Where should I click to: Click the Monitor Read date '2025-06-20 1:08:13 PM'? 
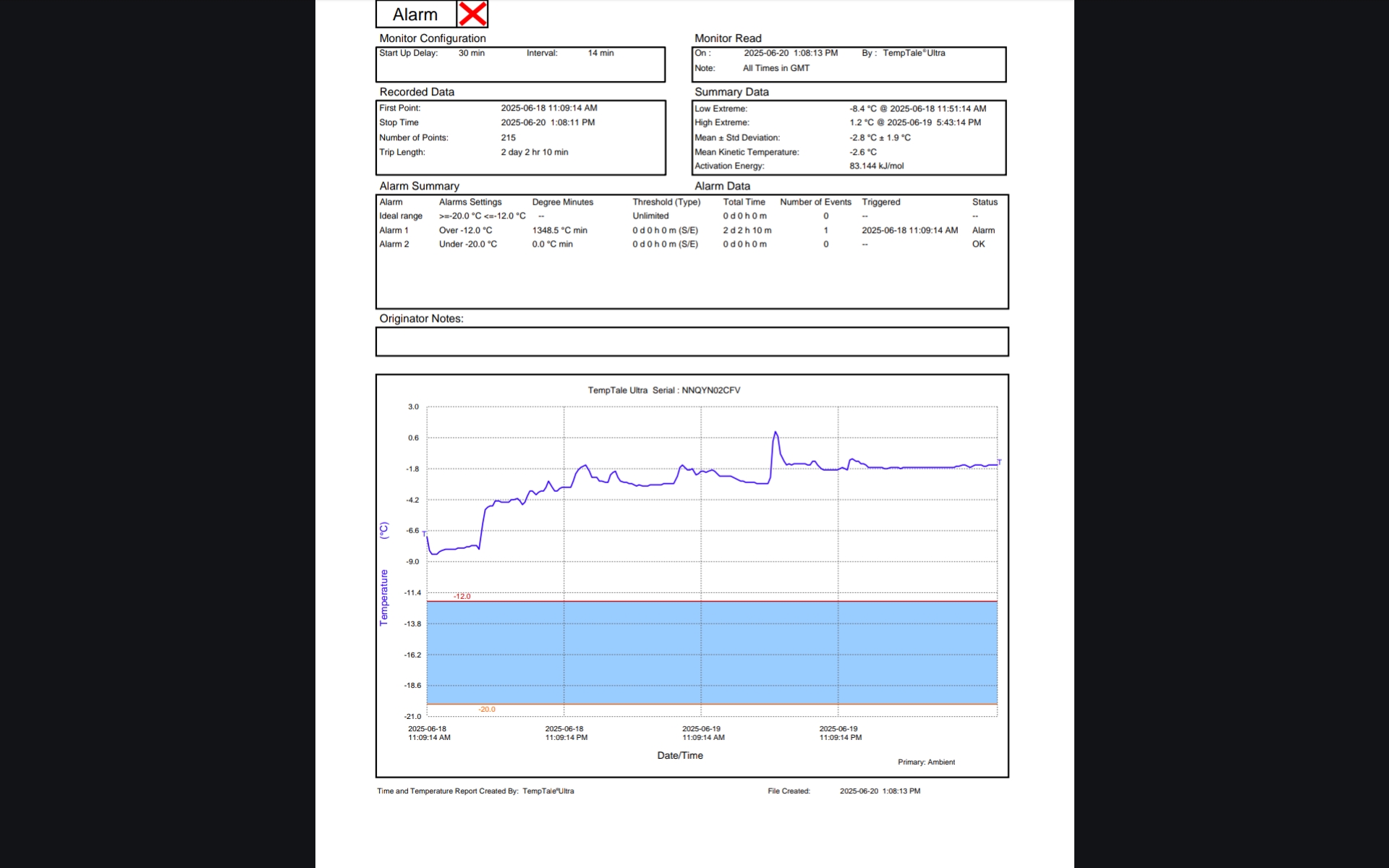click(791, 53)
